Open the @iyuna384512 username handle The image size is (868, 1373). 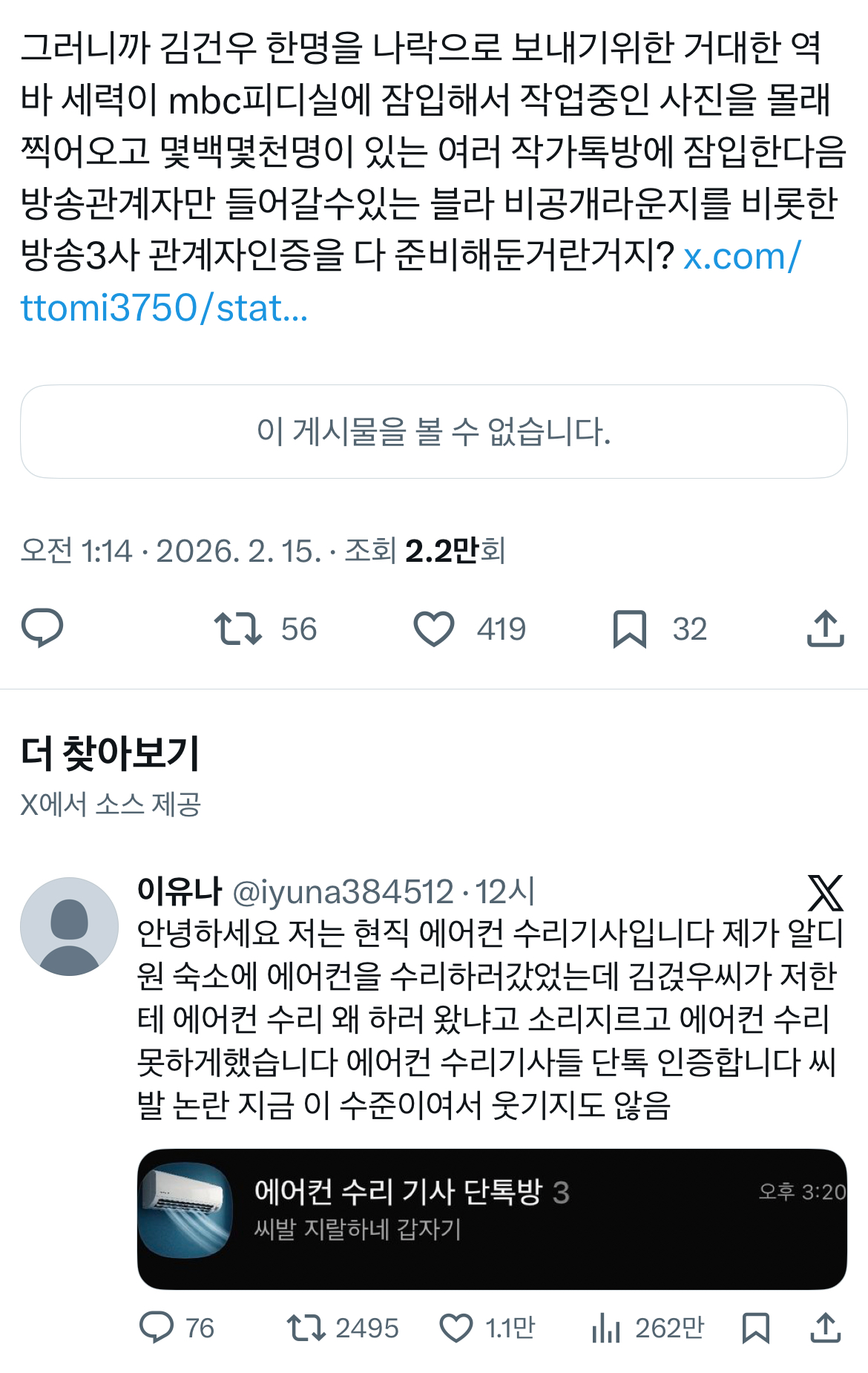[x=343, y=892]
